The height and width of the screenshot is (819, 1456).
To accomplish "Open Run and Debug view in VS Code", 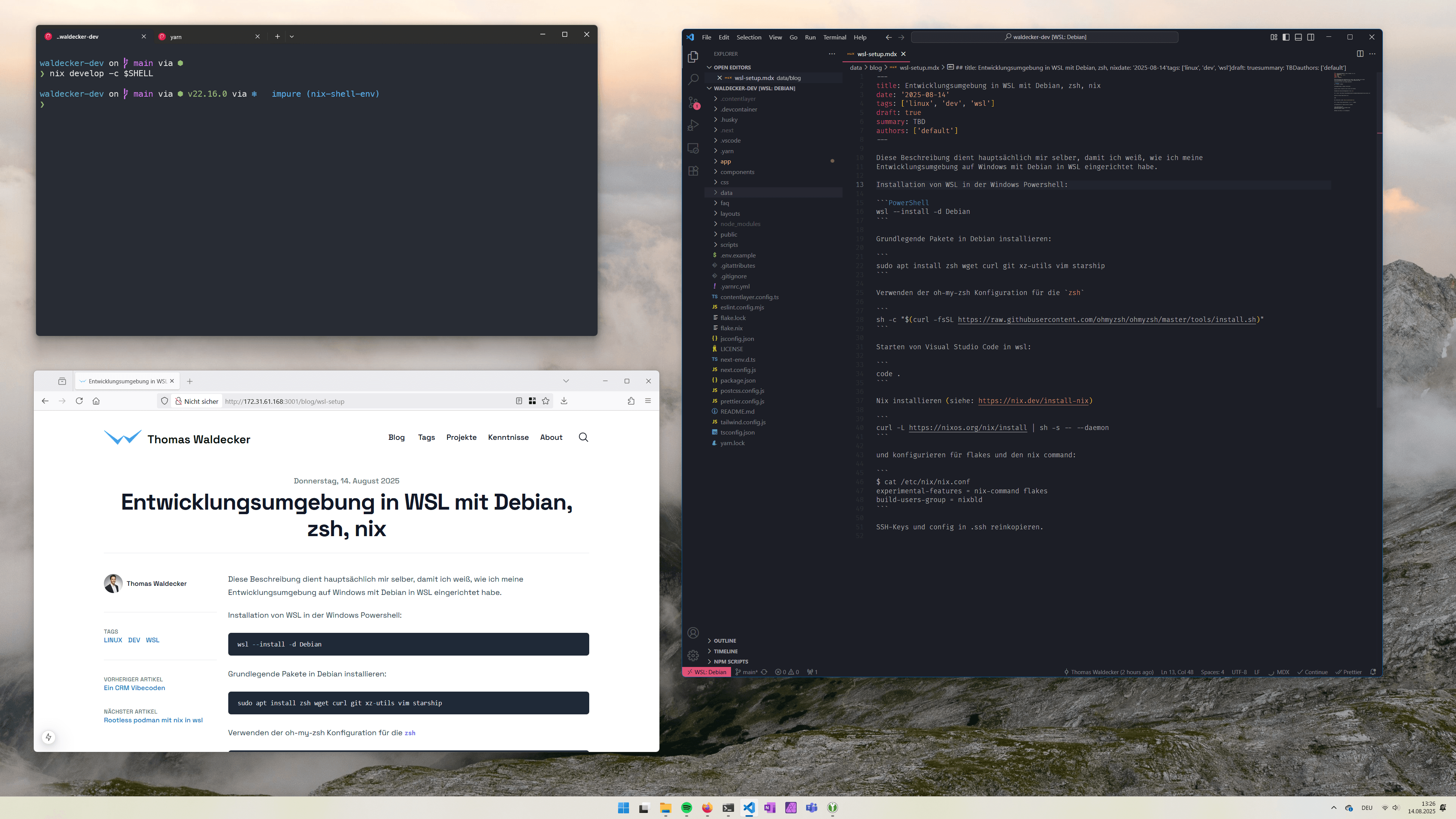I will 693,126.
